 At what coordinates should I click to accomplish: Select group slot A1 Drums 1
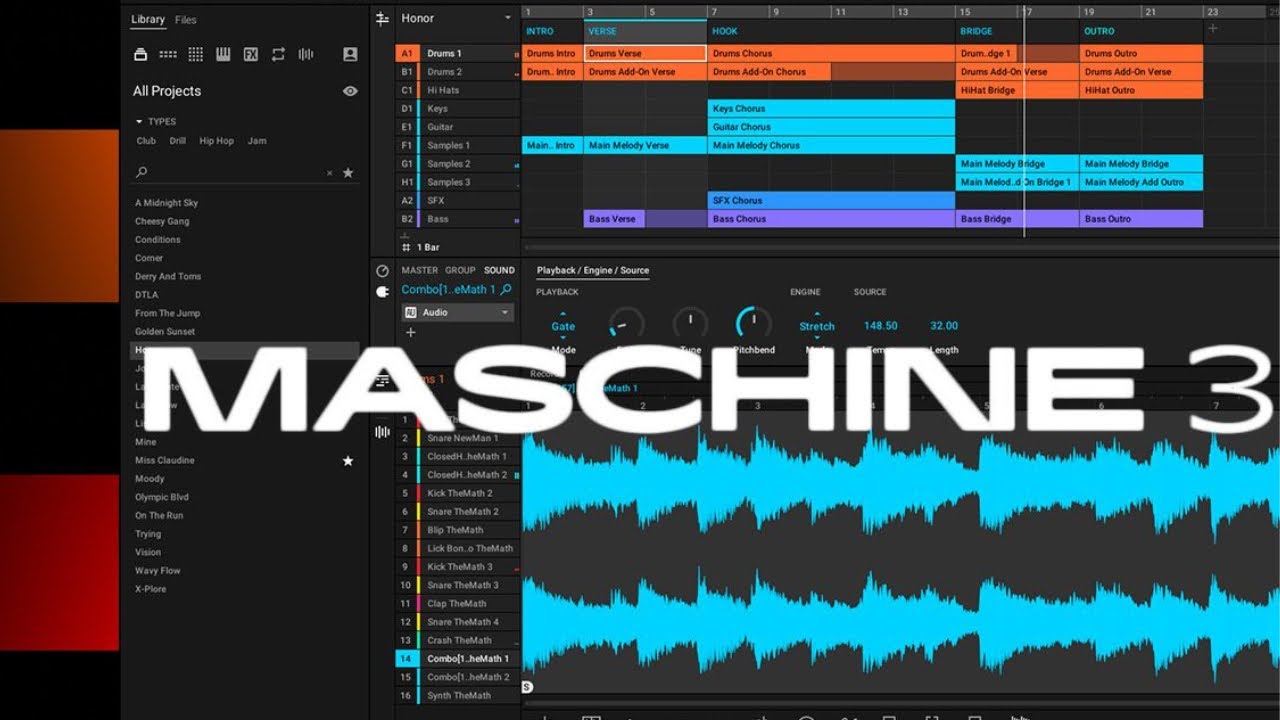point(458,53)
